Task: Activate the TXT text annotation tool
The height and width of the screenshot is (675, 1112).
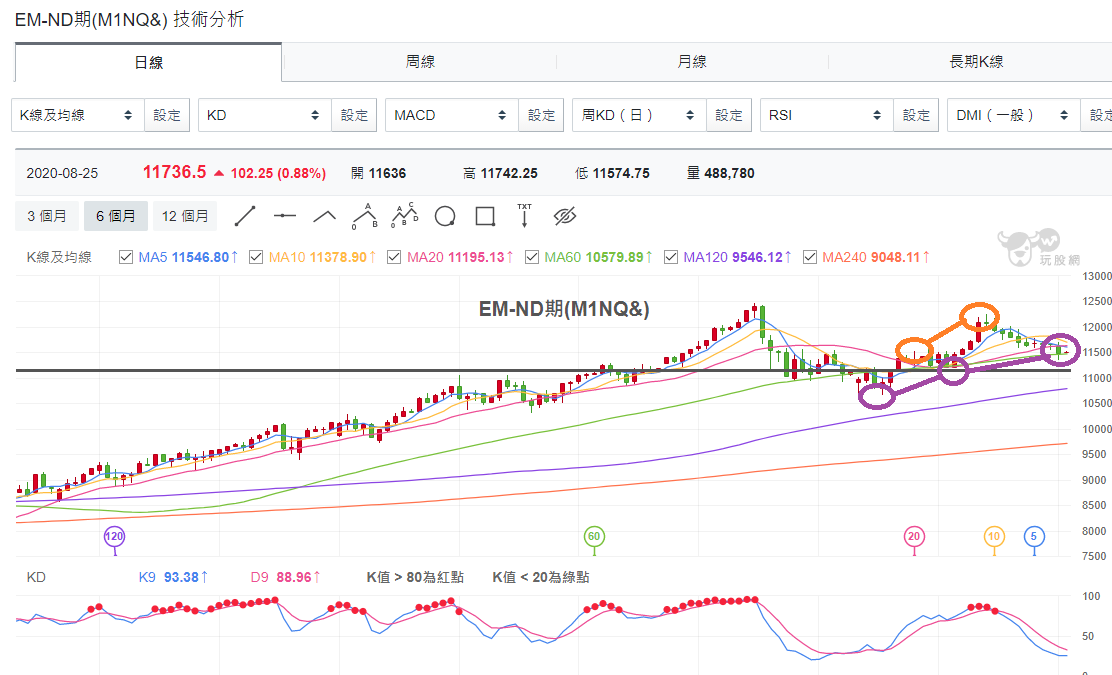Action: coord(524,216)
